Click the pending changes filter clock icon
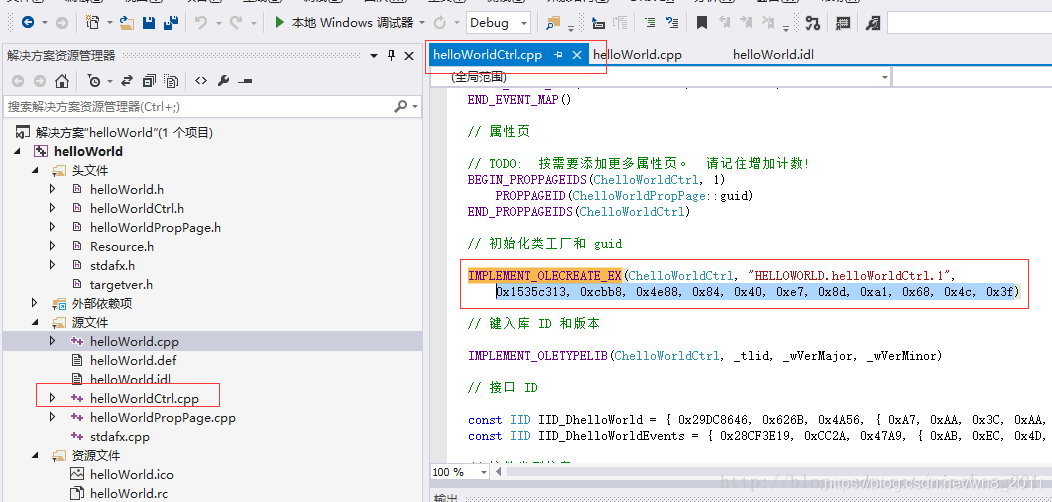 click(94, 81)
